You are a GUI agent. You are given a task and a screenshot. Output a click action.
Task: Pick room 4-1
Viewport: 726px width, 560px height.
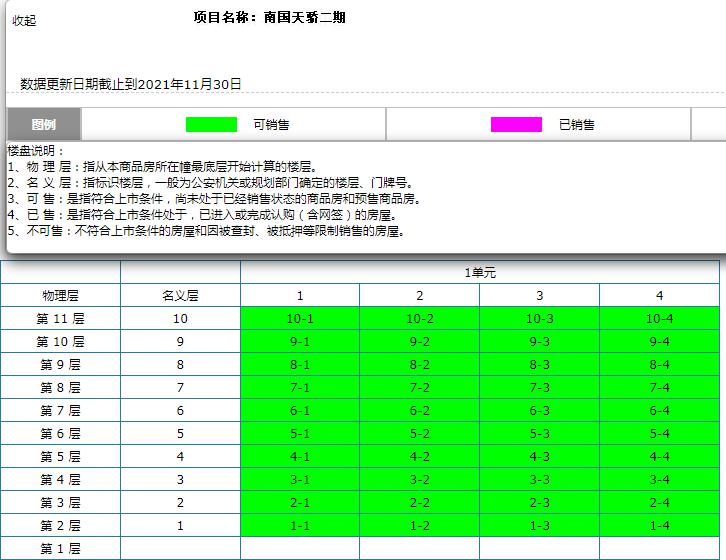point(300,456)
